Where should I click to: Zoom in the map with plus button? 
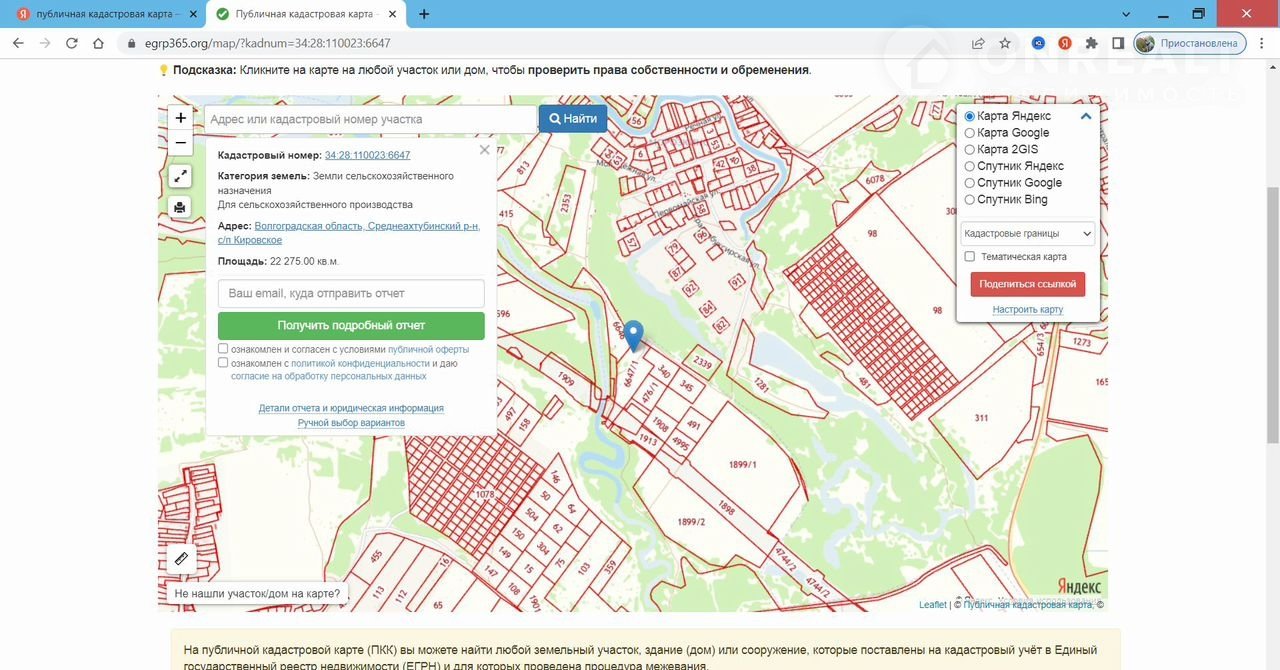pos(180,118)
